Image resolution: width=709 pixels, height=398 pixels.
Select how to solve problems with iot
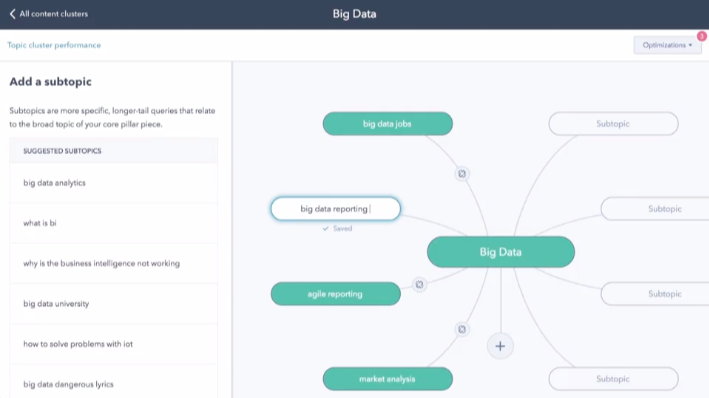[x=113, y=344]
